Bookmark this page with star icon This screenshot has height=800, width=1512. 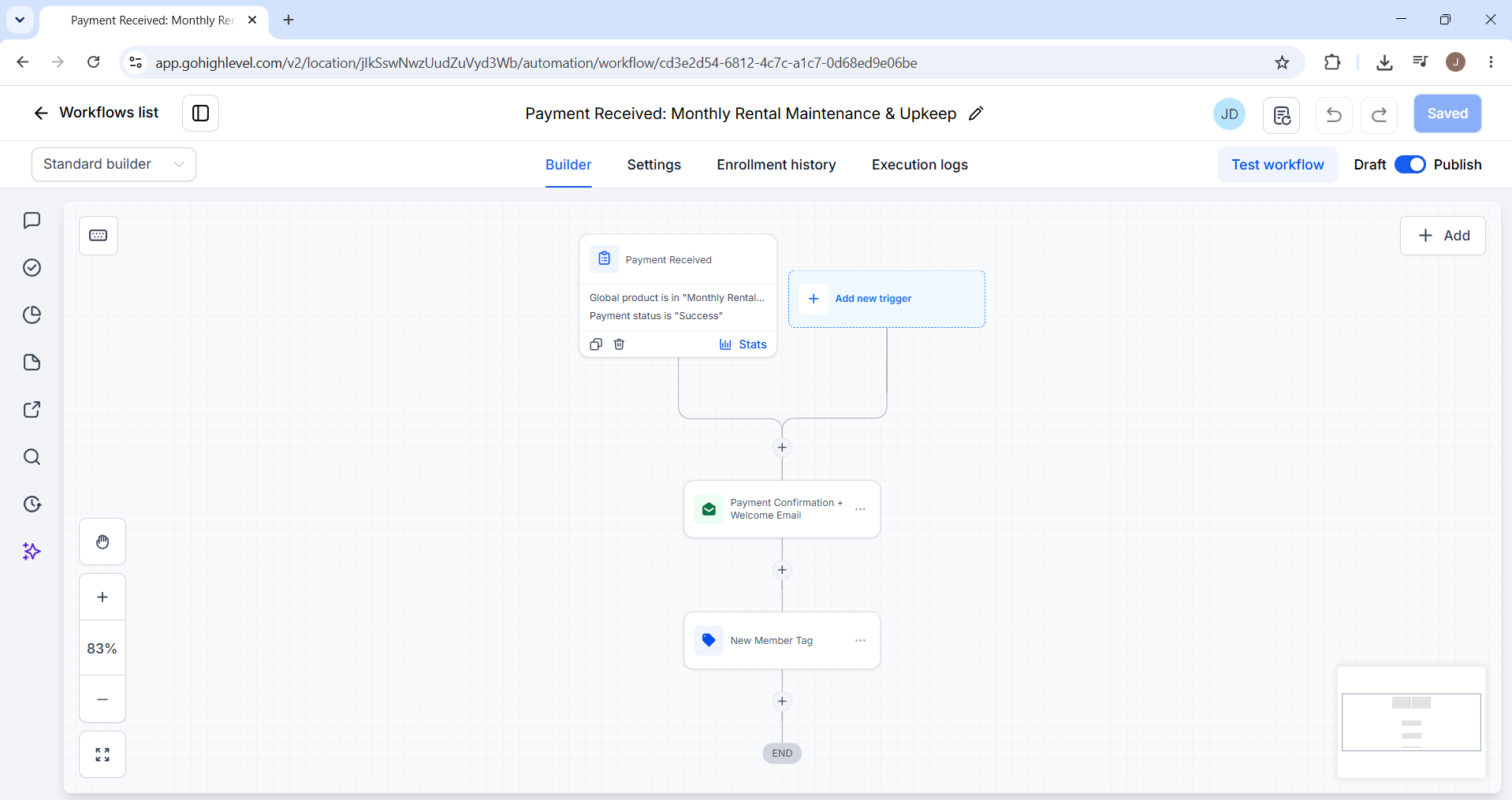[x=1282, y=62]
